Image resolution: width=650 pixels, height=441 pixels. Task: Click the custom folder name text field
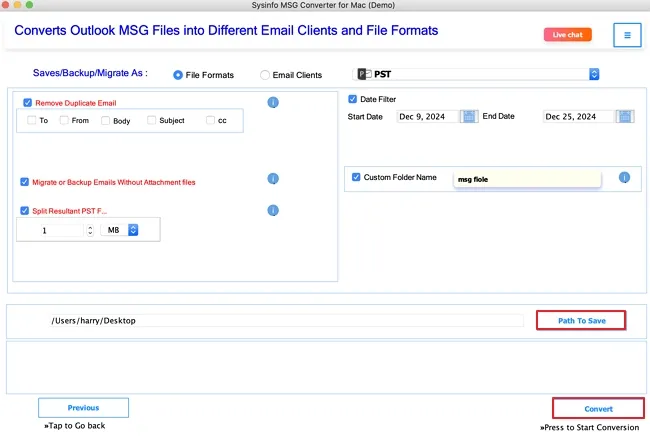[x=527, y=179]
